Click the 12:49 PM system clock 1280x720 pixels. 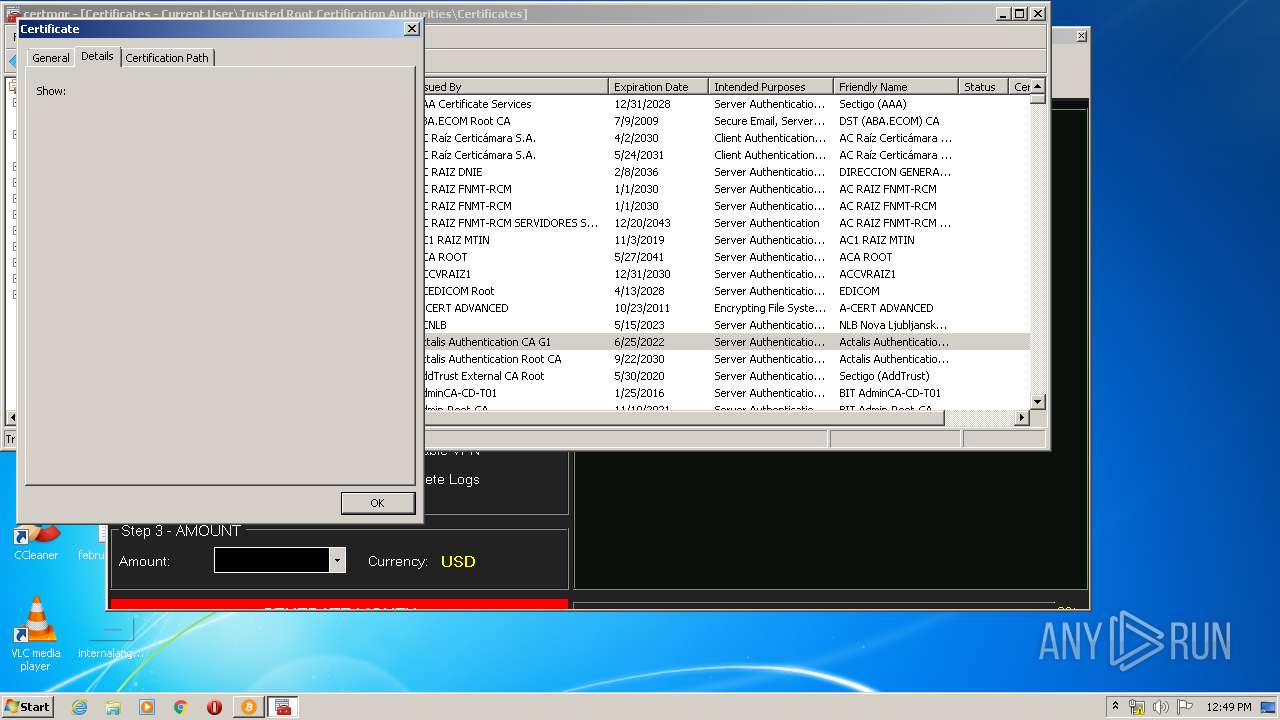(x=1229, y=707)
